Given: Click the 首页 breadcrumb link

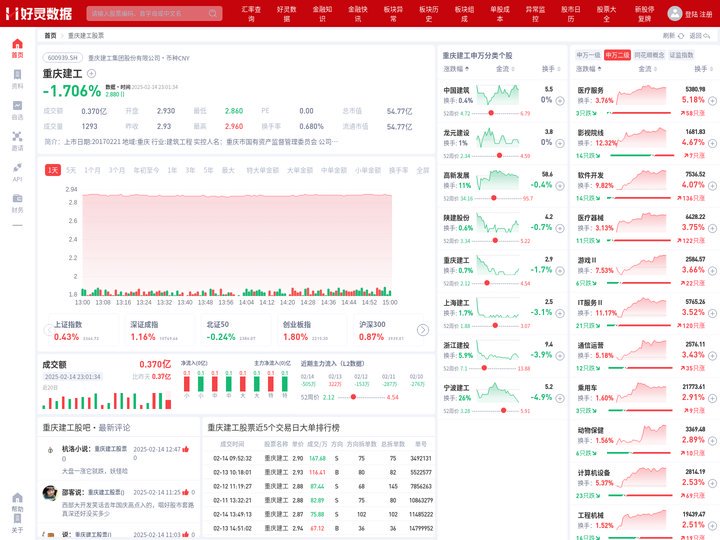Looking at the screenshot, I should [x=50, y=35].
